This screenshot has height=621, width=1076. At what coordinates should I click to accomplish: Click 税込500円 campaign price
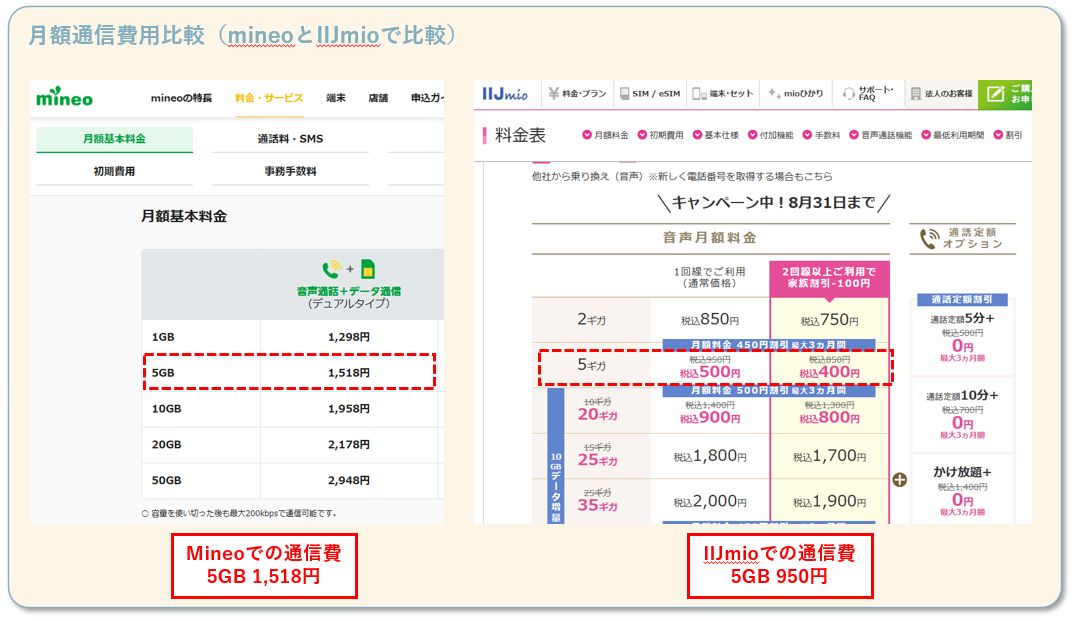click(710, 373)
